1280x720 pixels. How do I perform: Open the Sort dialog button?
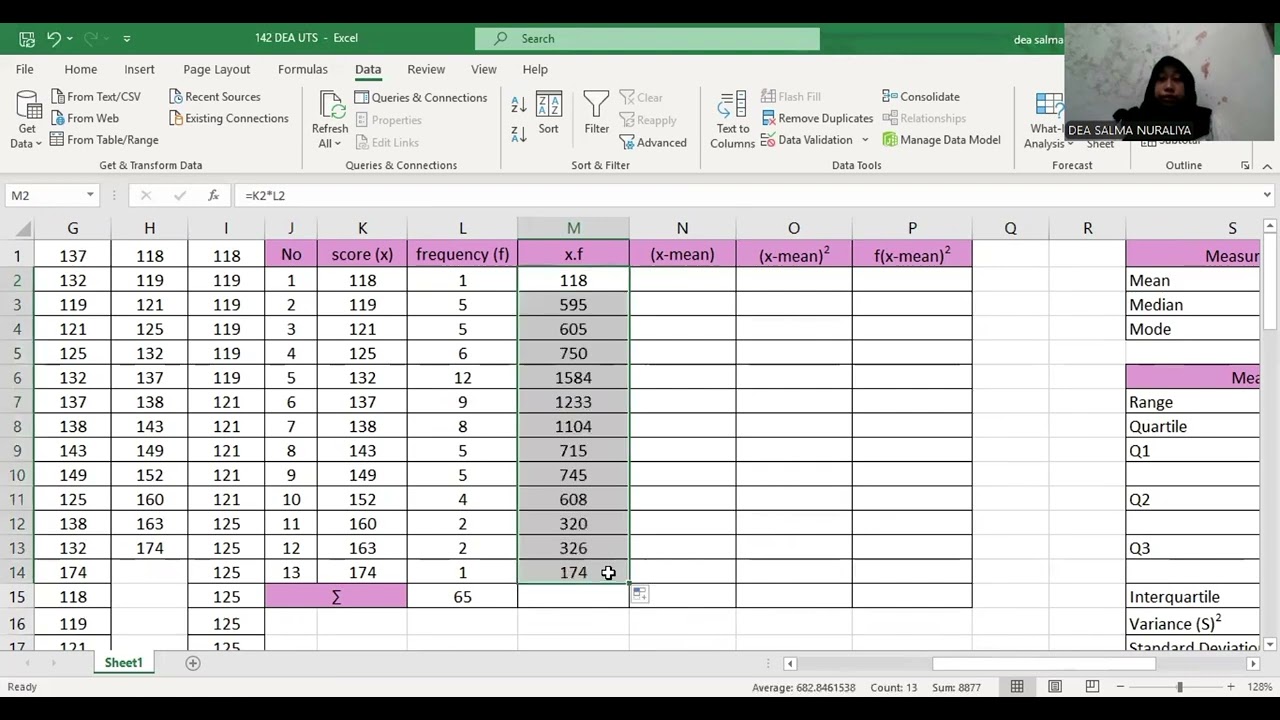tap(548, 113)
